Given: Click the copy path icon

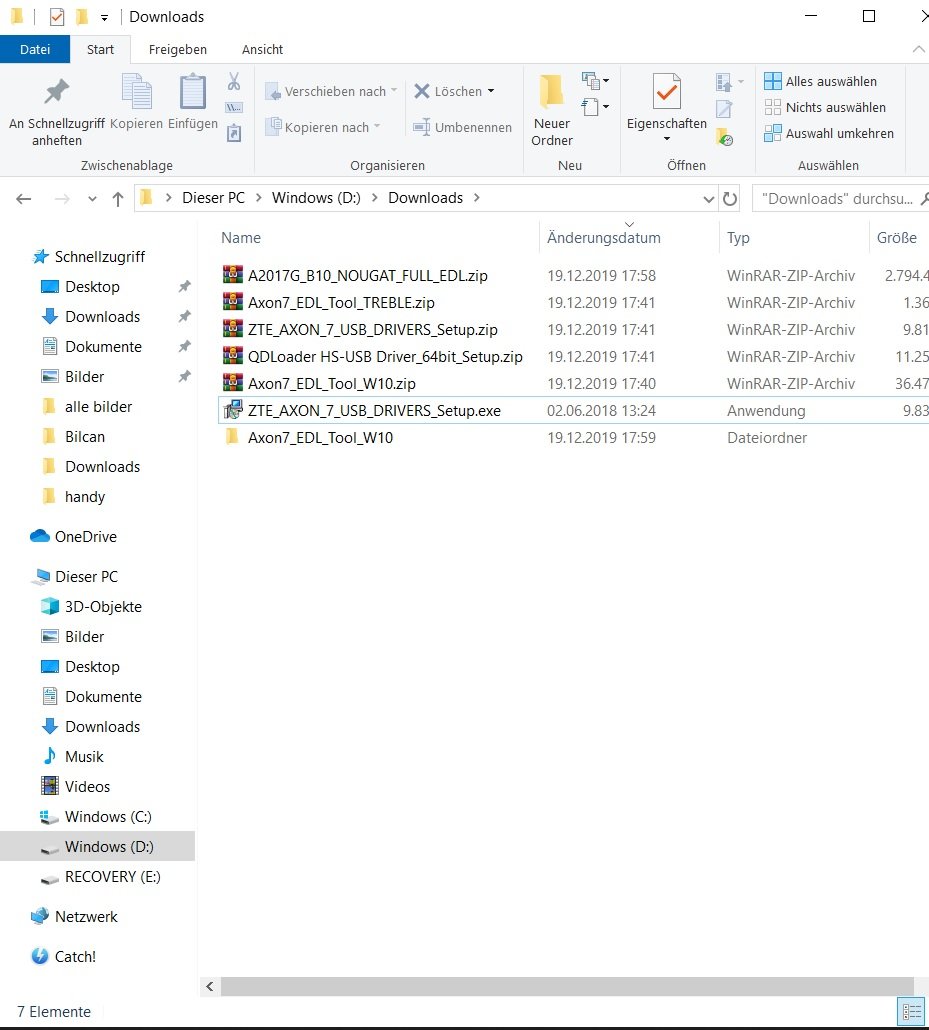Looking at the screenshot, I should pos(234,107).
